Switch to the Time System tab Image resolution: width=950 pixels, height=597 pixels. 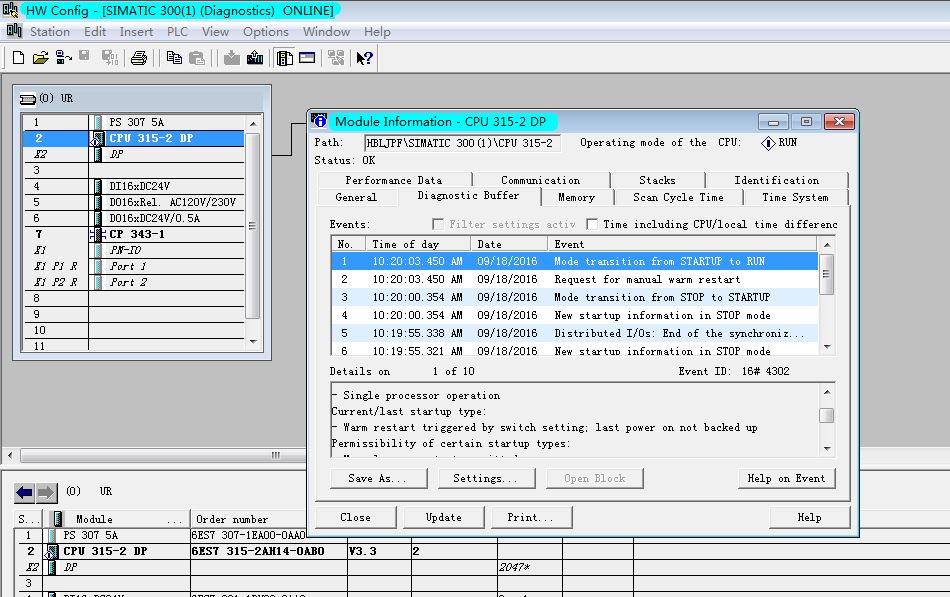pos(795,197)
